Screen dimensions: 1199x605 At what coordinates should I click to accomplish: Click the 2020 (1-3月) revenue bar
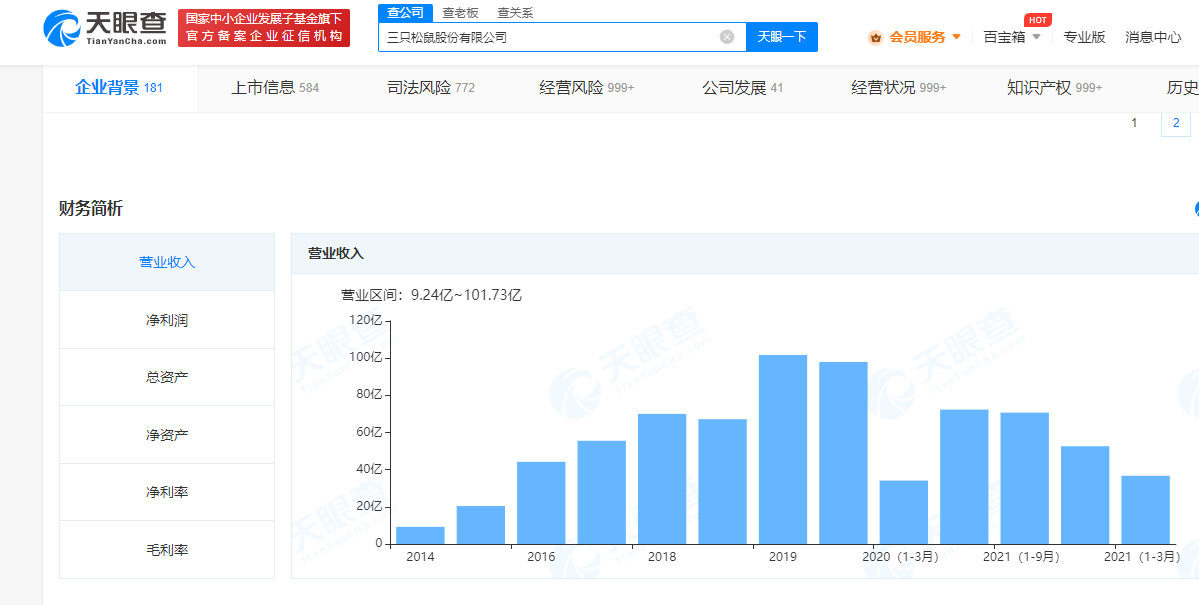click(903, 512)
